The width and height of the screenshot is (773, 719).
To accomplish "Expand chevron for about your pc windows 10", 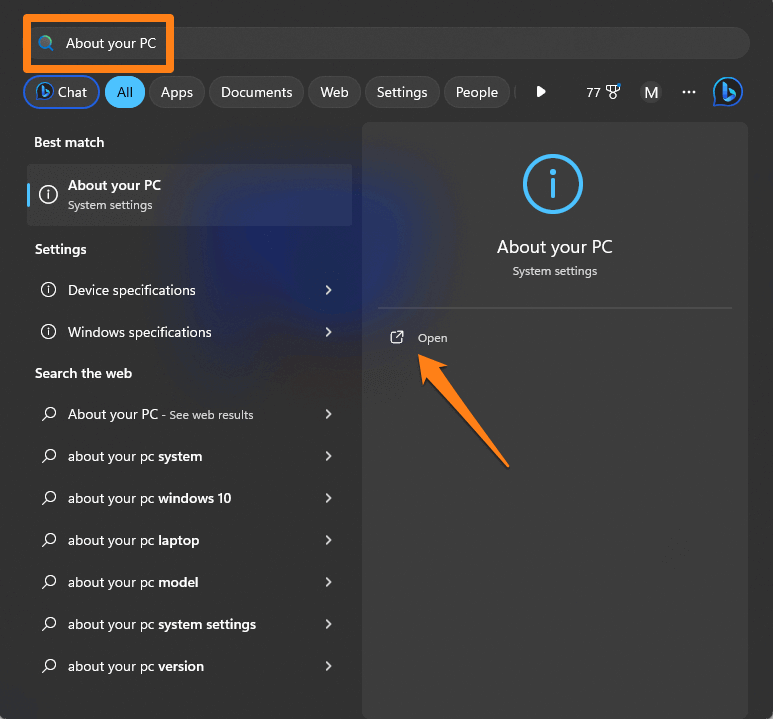I will coord(329,498).
